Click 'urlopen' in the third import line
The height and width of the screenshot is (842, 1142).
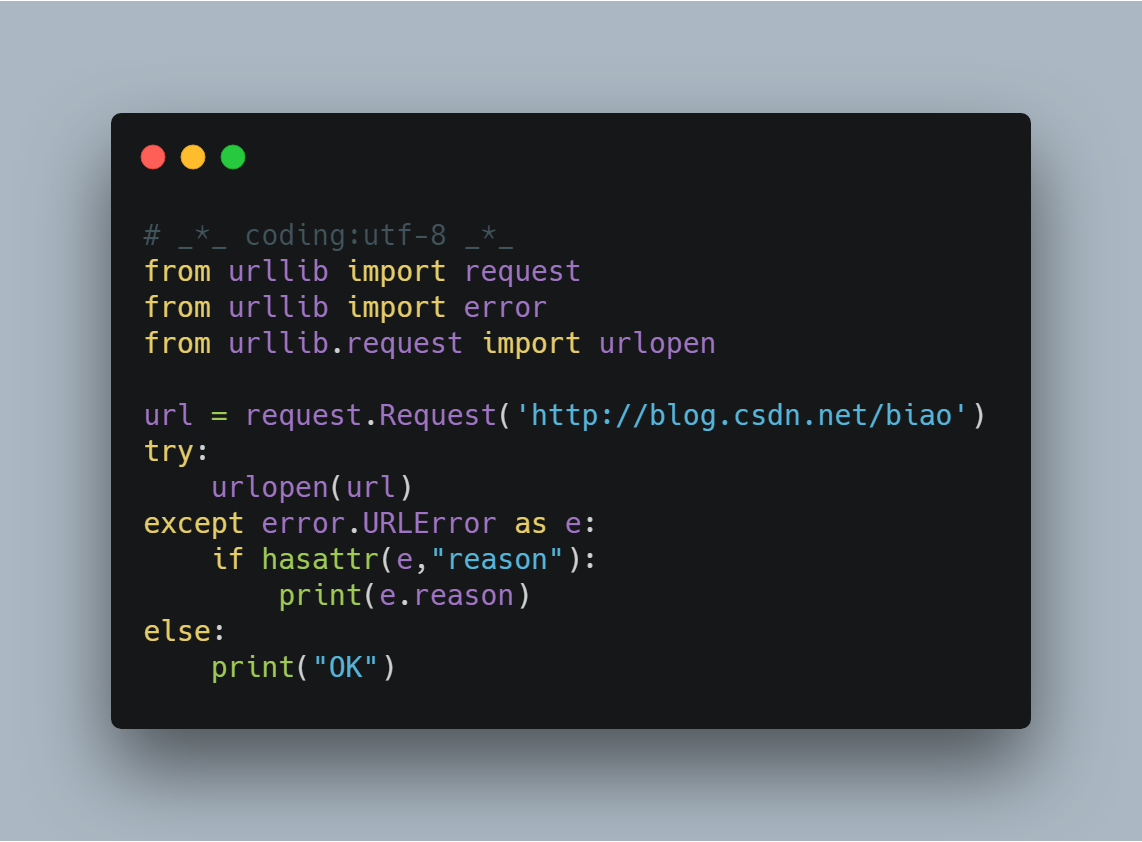pos(657,344)
